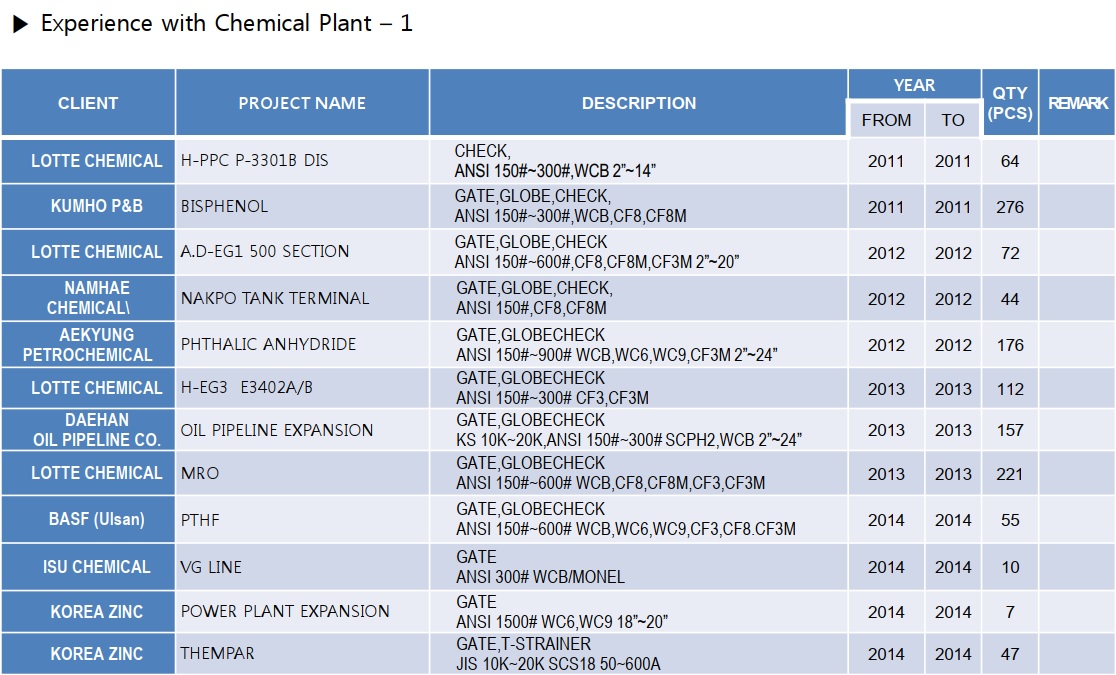Select the PROJECT NAME column header
This screenshot has height=675, width=1116.
[302, 103]
